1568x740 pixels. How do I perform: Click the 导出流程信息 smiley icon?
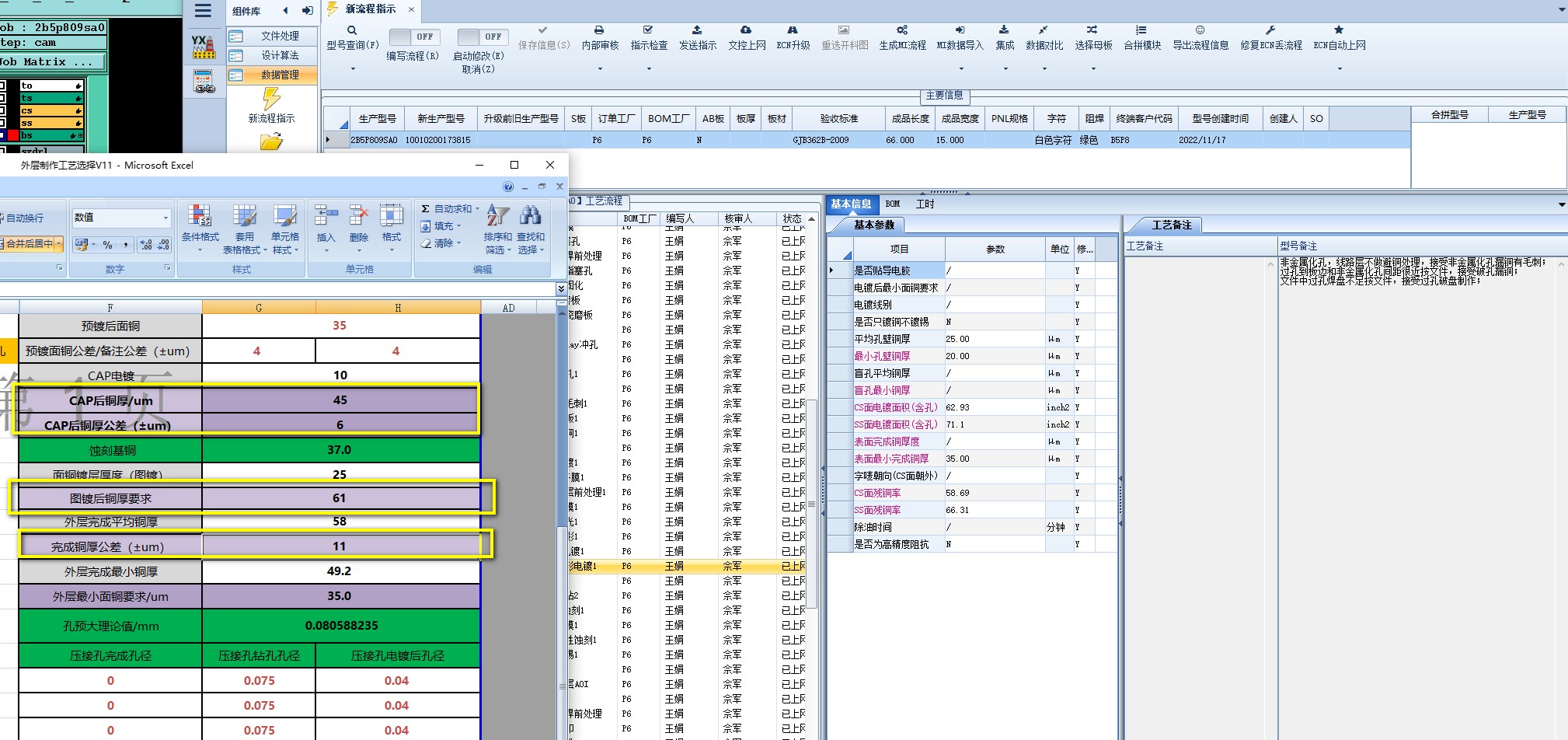[1200, 30]
